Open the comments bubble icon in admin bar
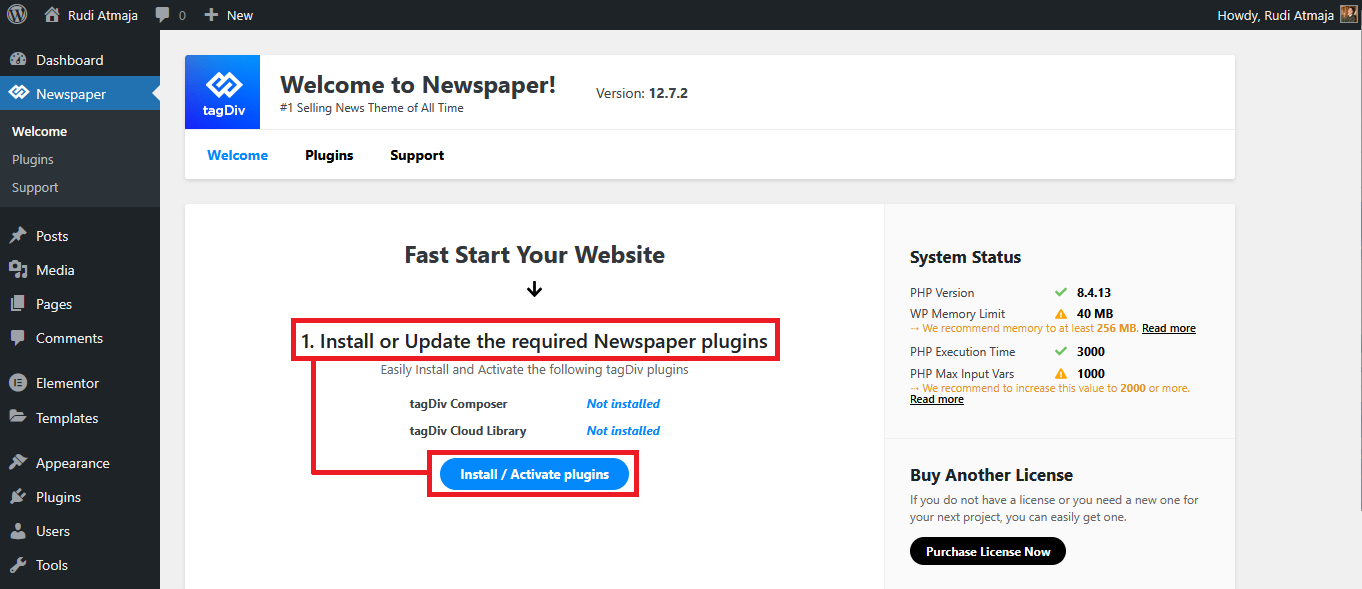Screen dimensions: 1362x589 tap(162, 15)
